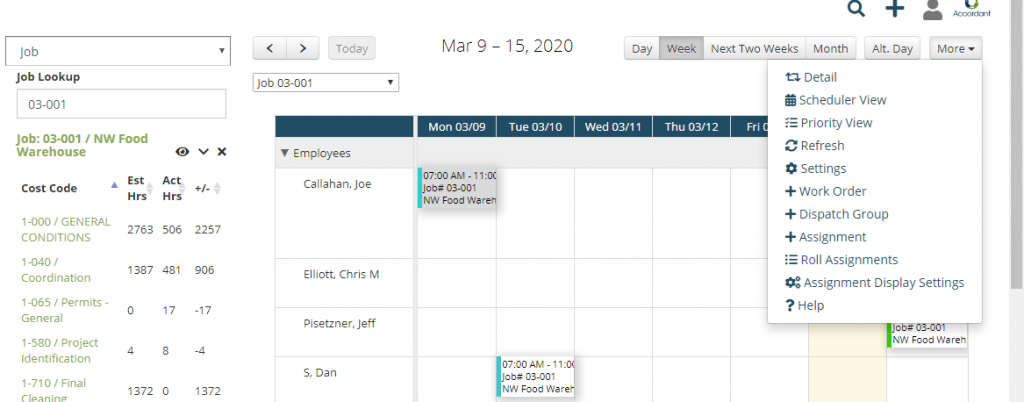Close the job panel with X icon

221,151
